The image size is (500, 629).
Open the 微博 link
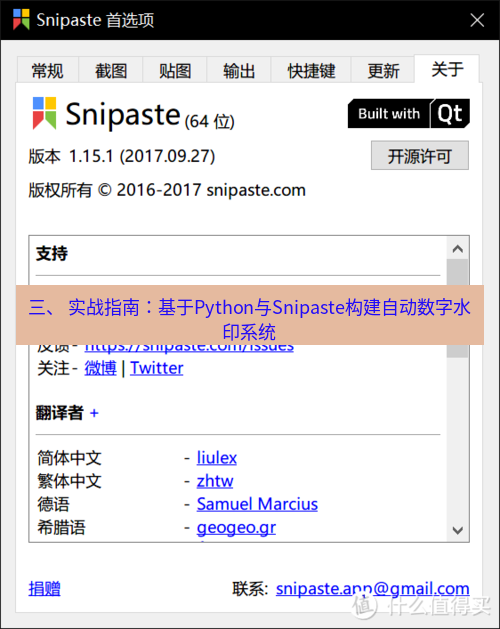click(100, 368)
